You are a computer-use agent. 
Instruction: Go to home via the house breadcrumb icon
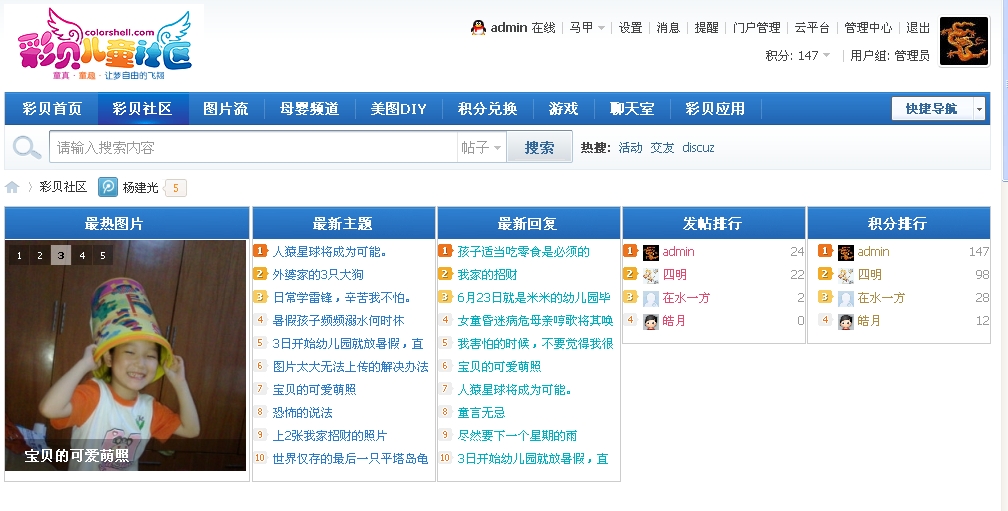(12, 187)
